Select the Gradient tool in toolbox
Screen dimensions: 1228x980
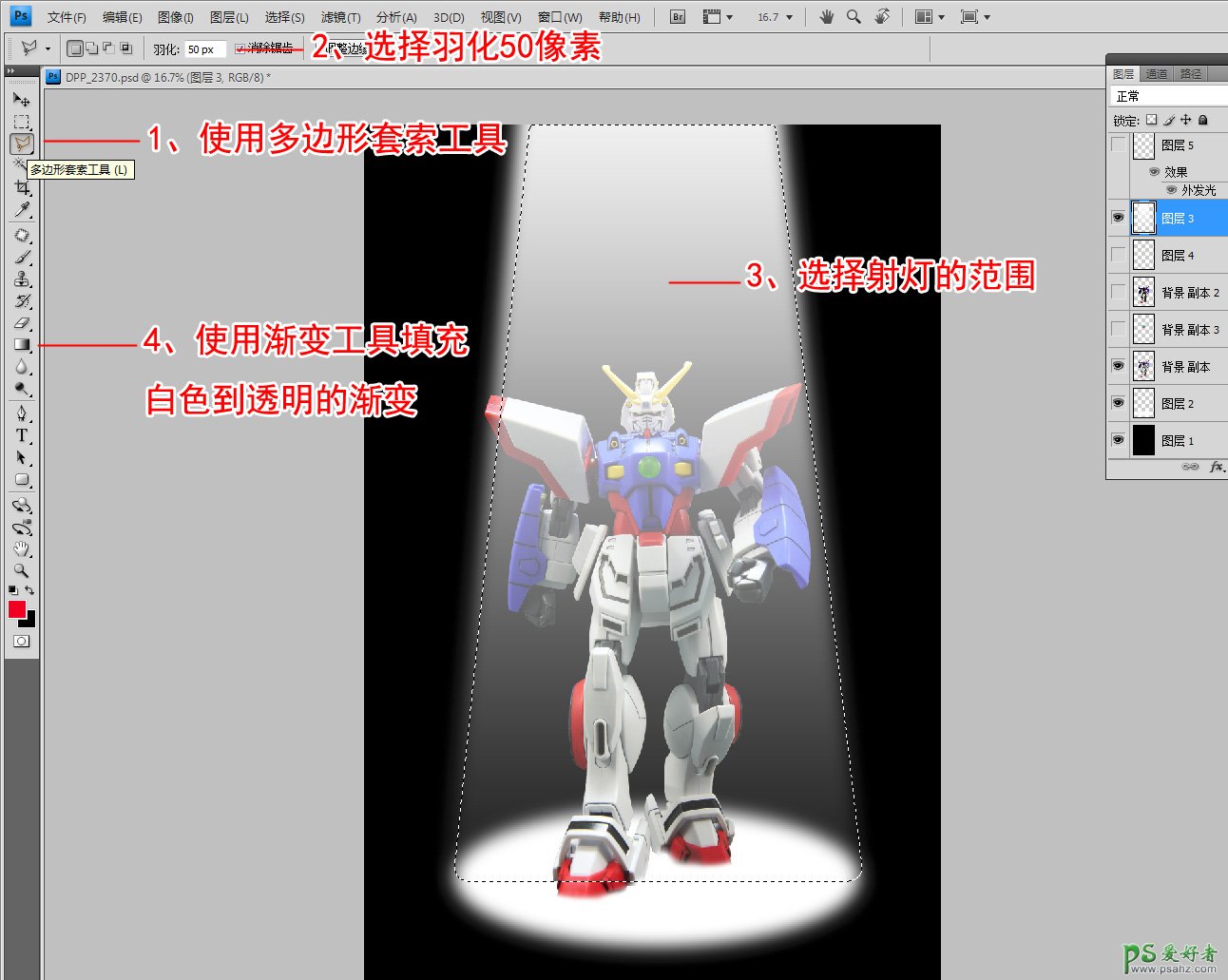coord(22,345)
